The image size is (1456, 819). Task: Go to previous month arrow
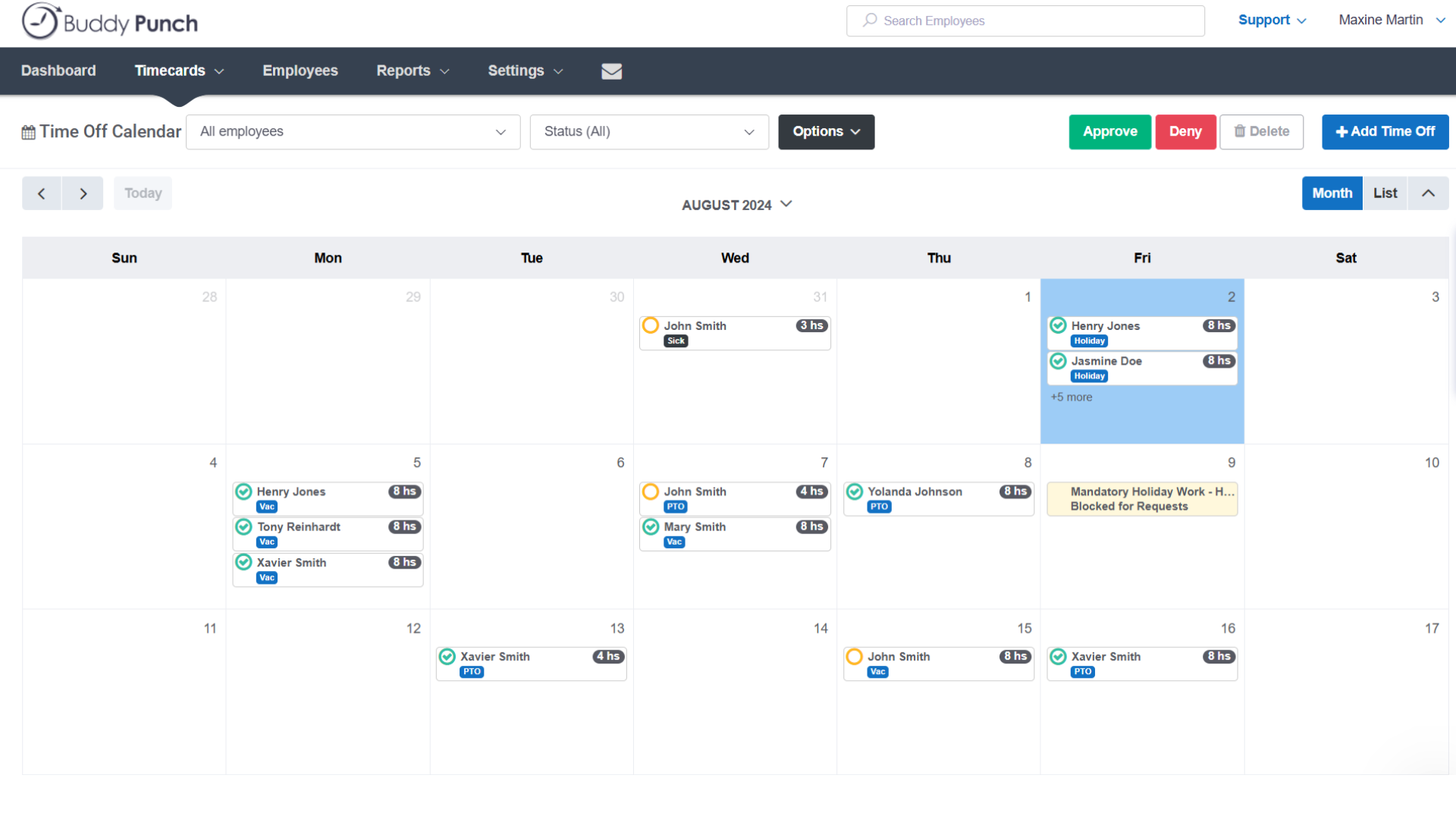pos(42,193)
